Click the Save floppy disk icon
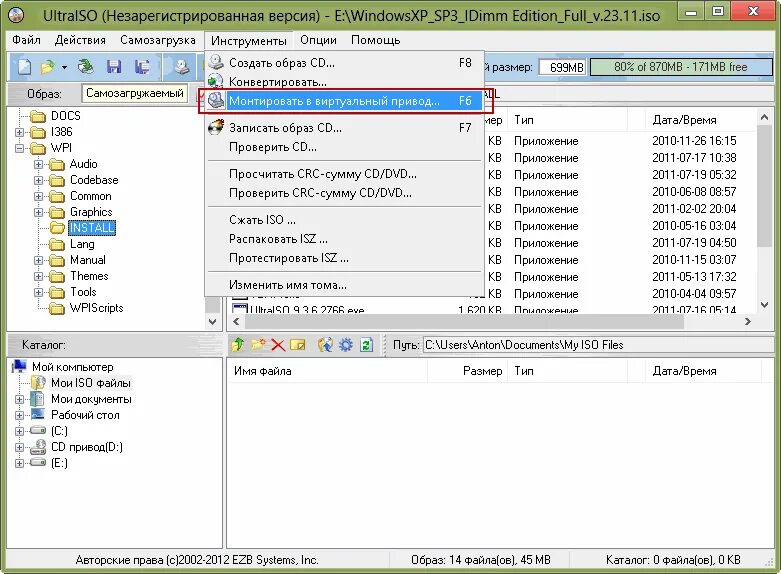Image resolution: width=781 pixels, height=574 pixels. pos(114,67)
